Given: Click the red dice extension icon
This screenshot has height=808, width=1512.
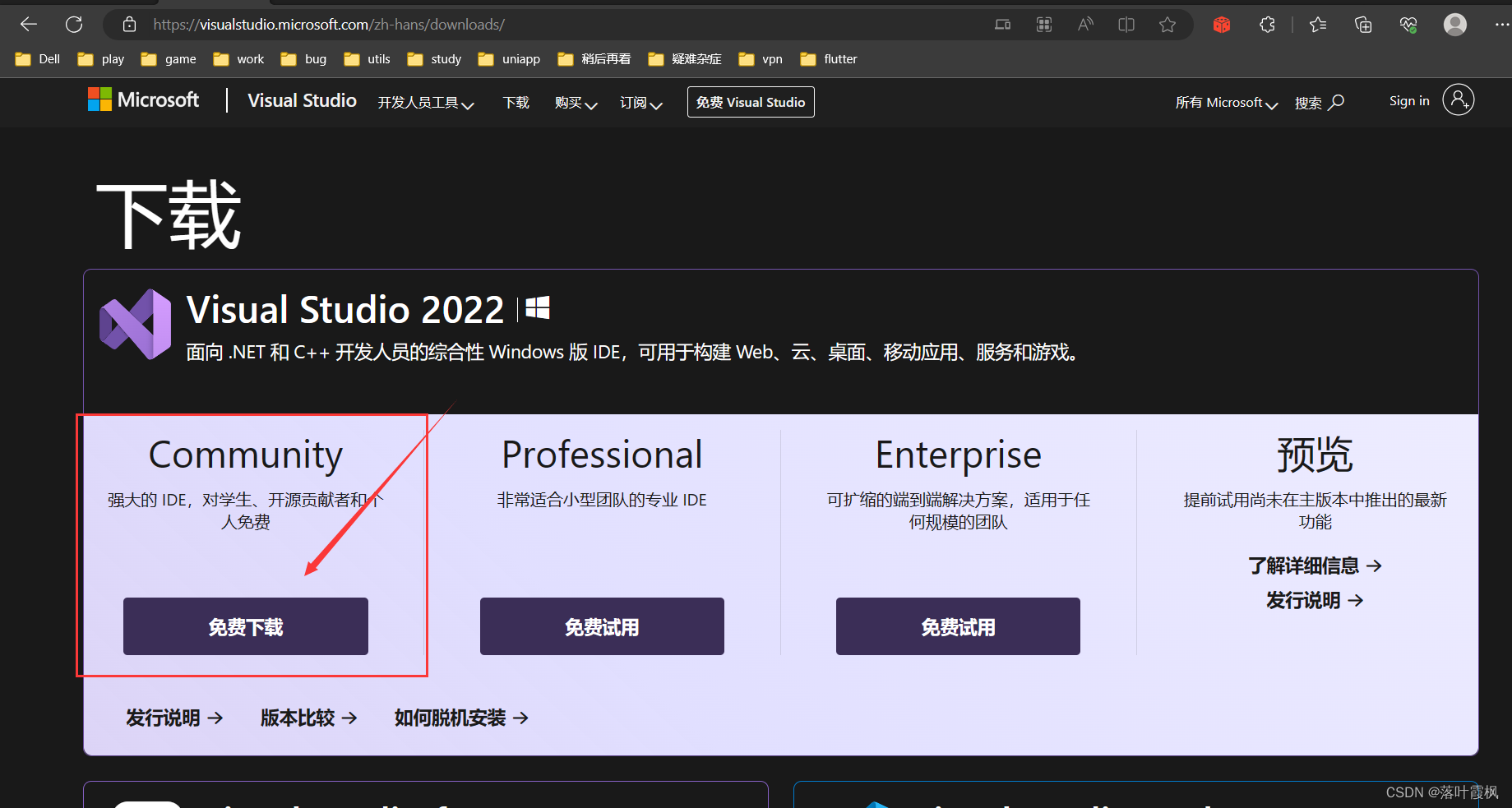Looking at the screenshot, I should [1222, 25].
